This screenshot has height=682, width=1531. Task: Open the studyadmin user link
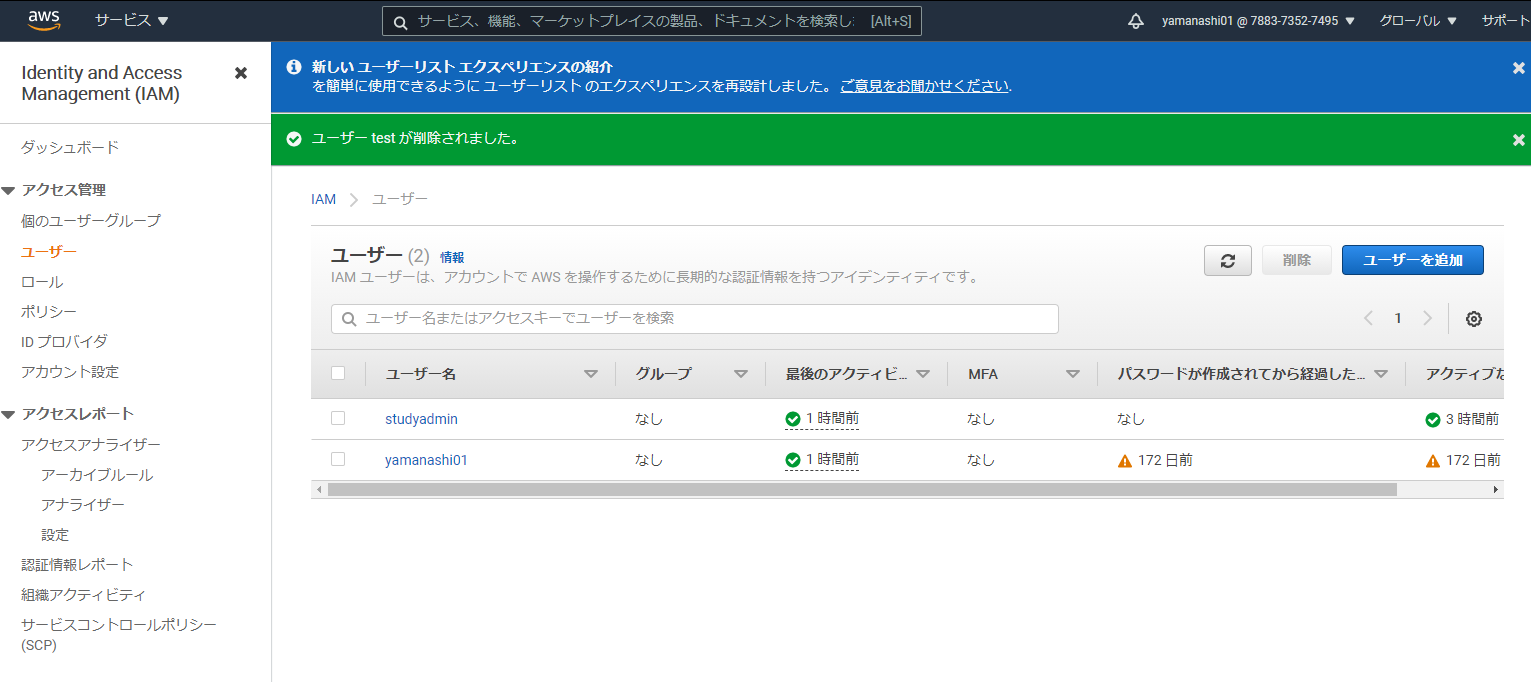point(421,419)
